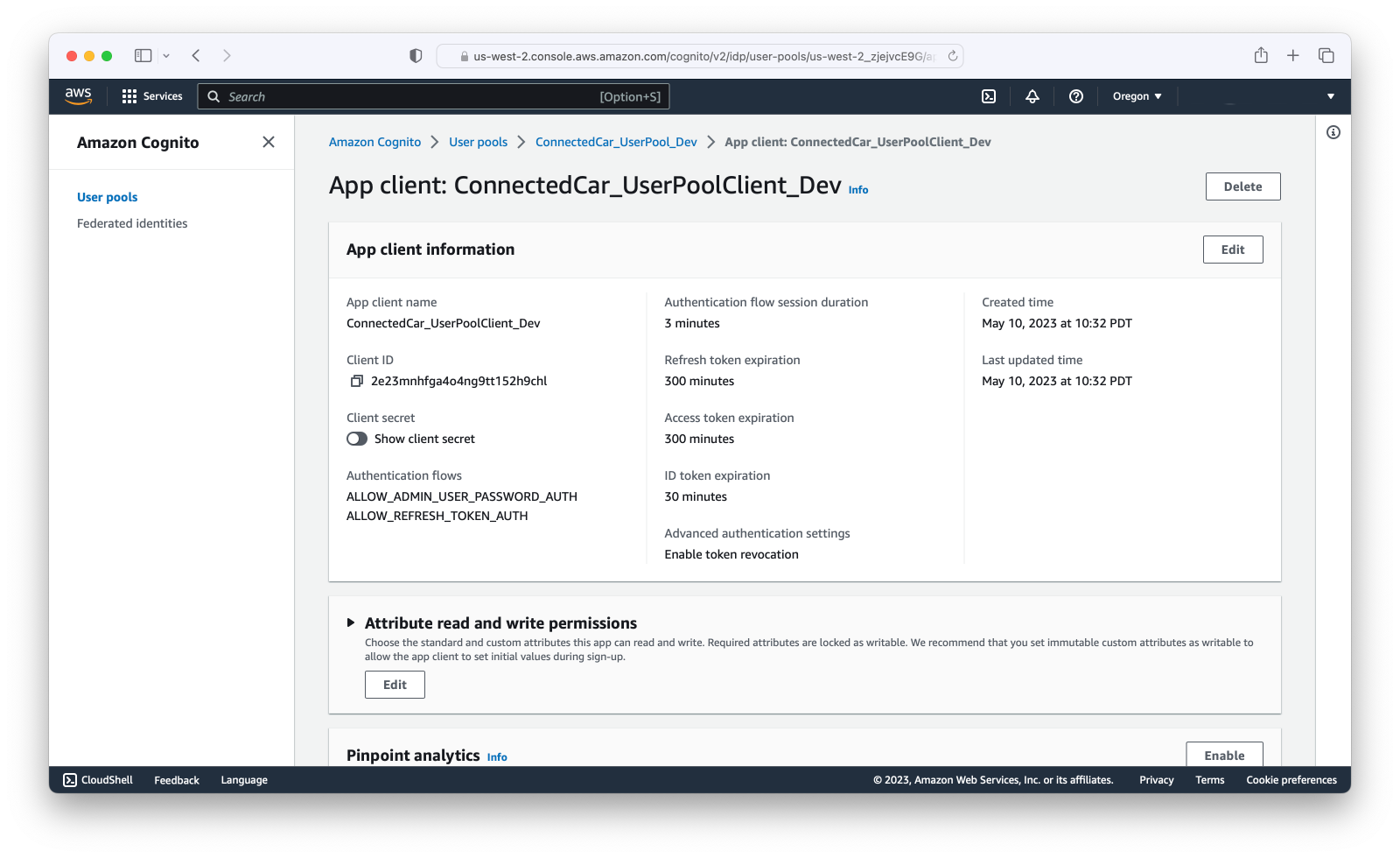Click Edit in App client information
The width and height of the screenshot is (1400, 858).
coord(1233,250)
